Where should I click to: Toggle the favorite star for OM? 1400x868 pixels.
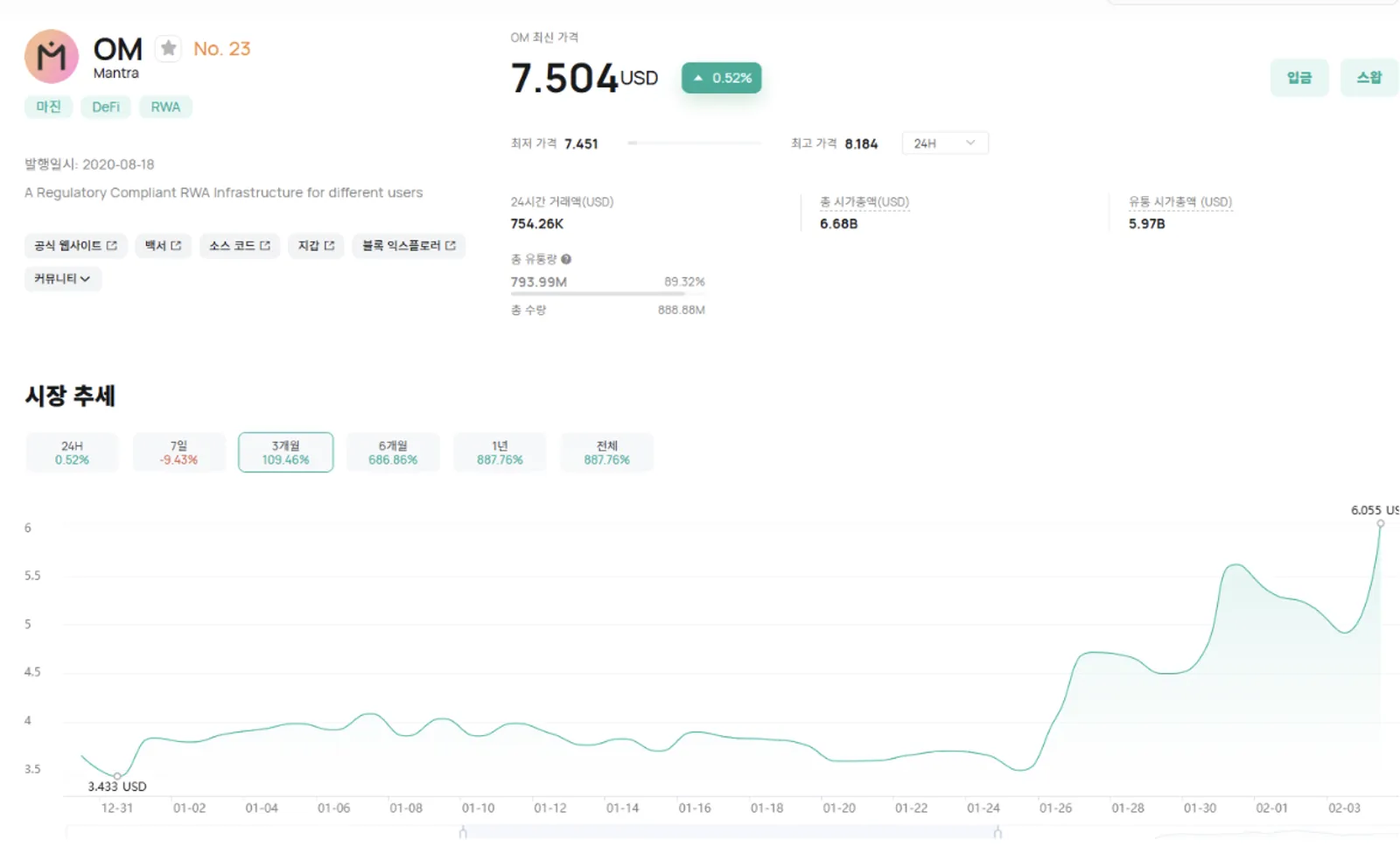(x=168, y=48)
